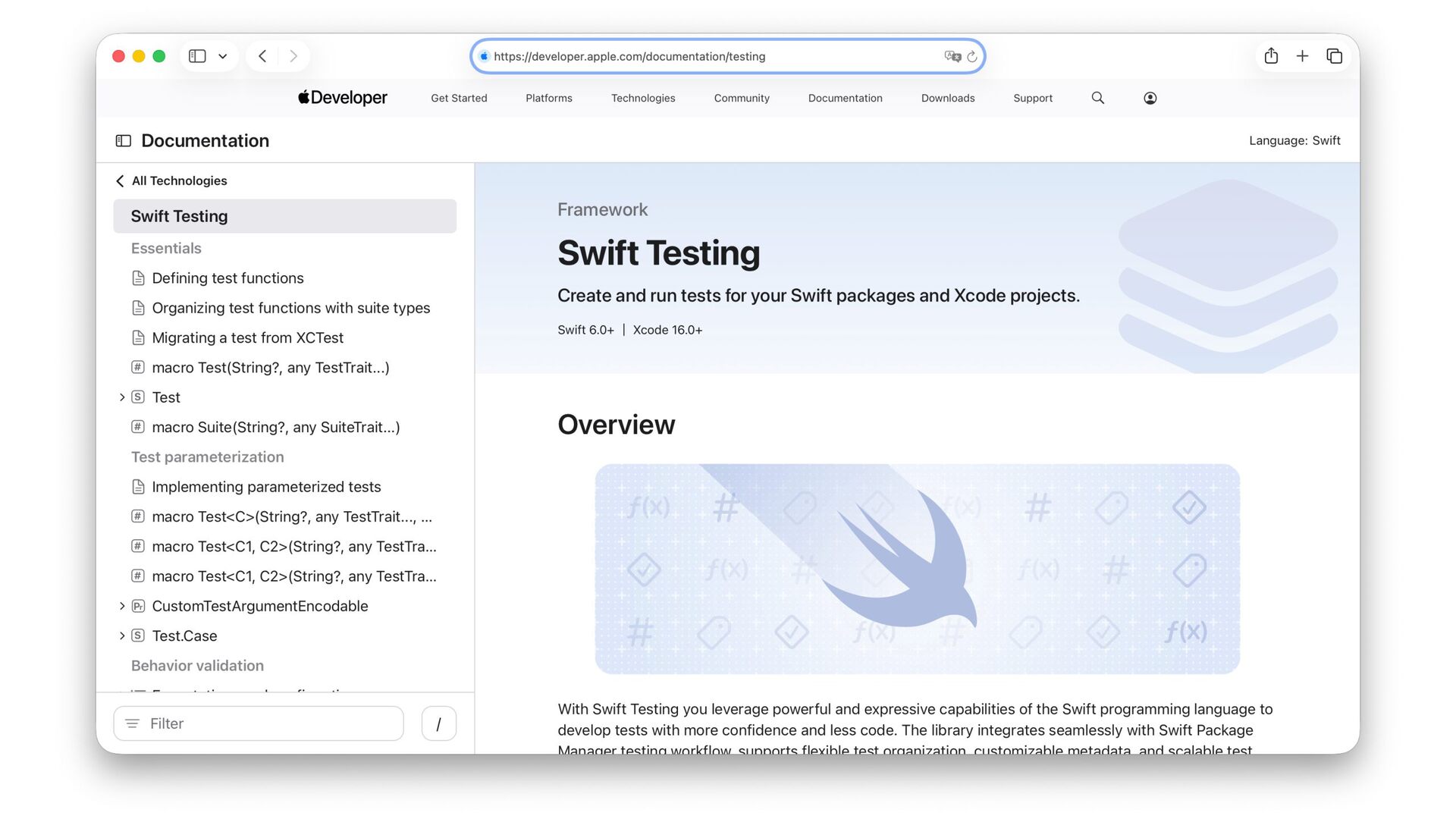Viewport: 1456px width, 819px height.
Task: Open Defining test functions article
Action: (227, 278)
